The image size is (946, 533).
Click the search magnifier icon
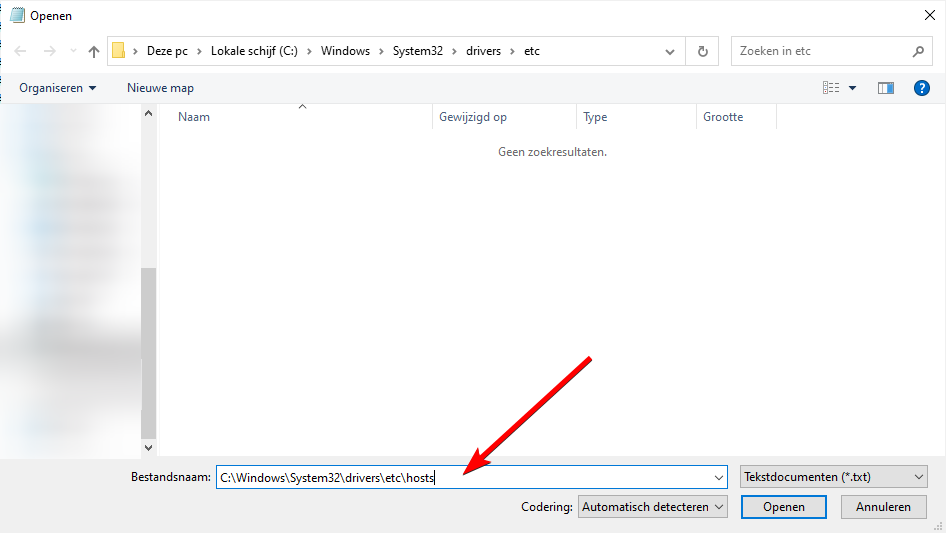coord(917,51)
